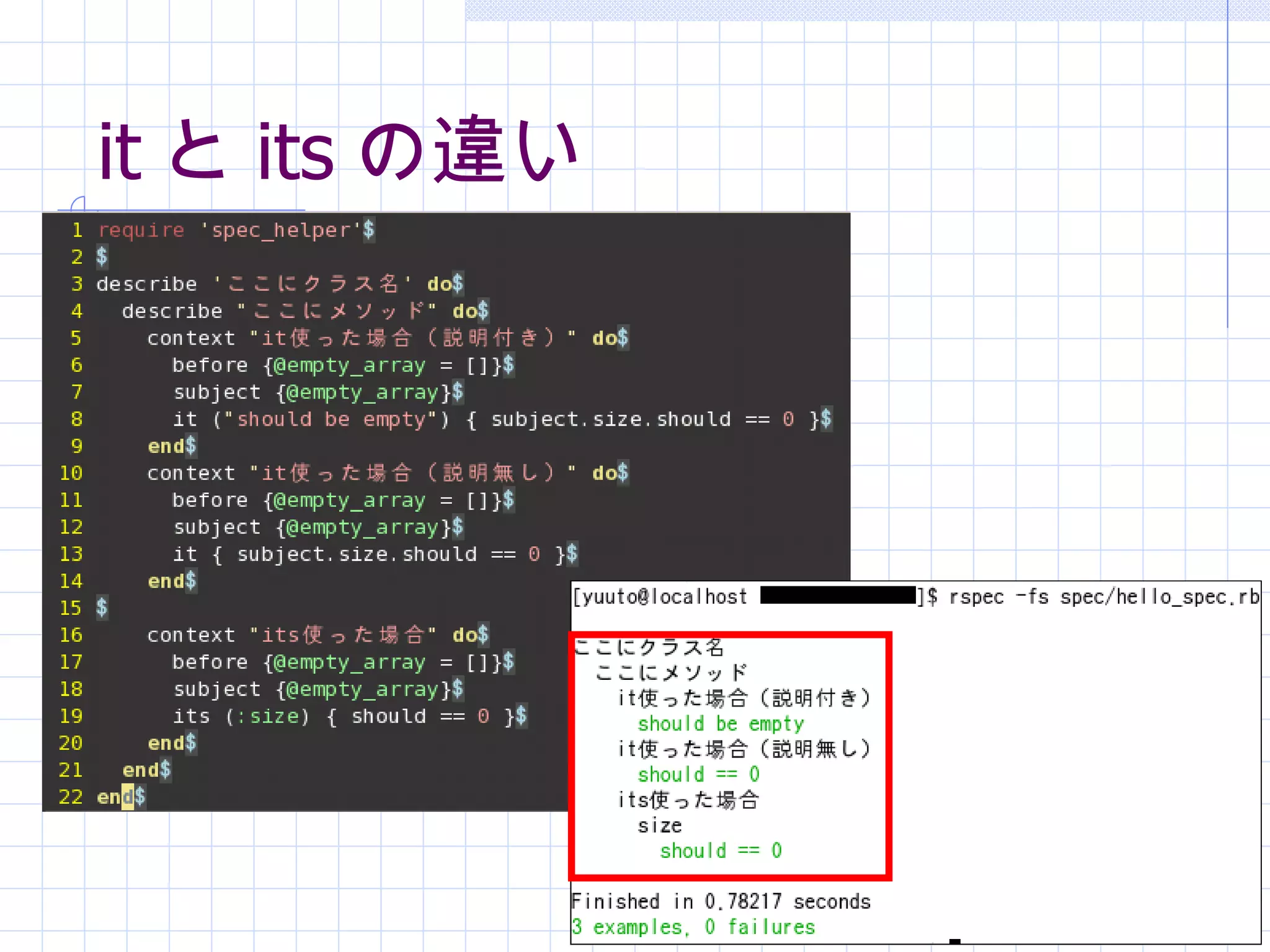Click line number 15 in the gutter

(71, 608)
